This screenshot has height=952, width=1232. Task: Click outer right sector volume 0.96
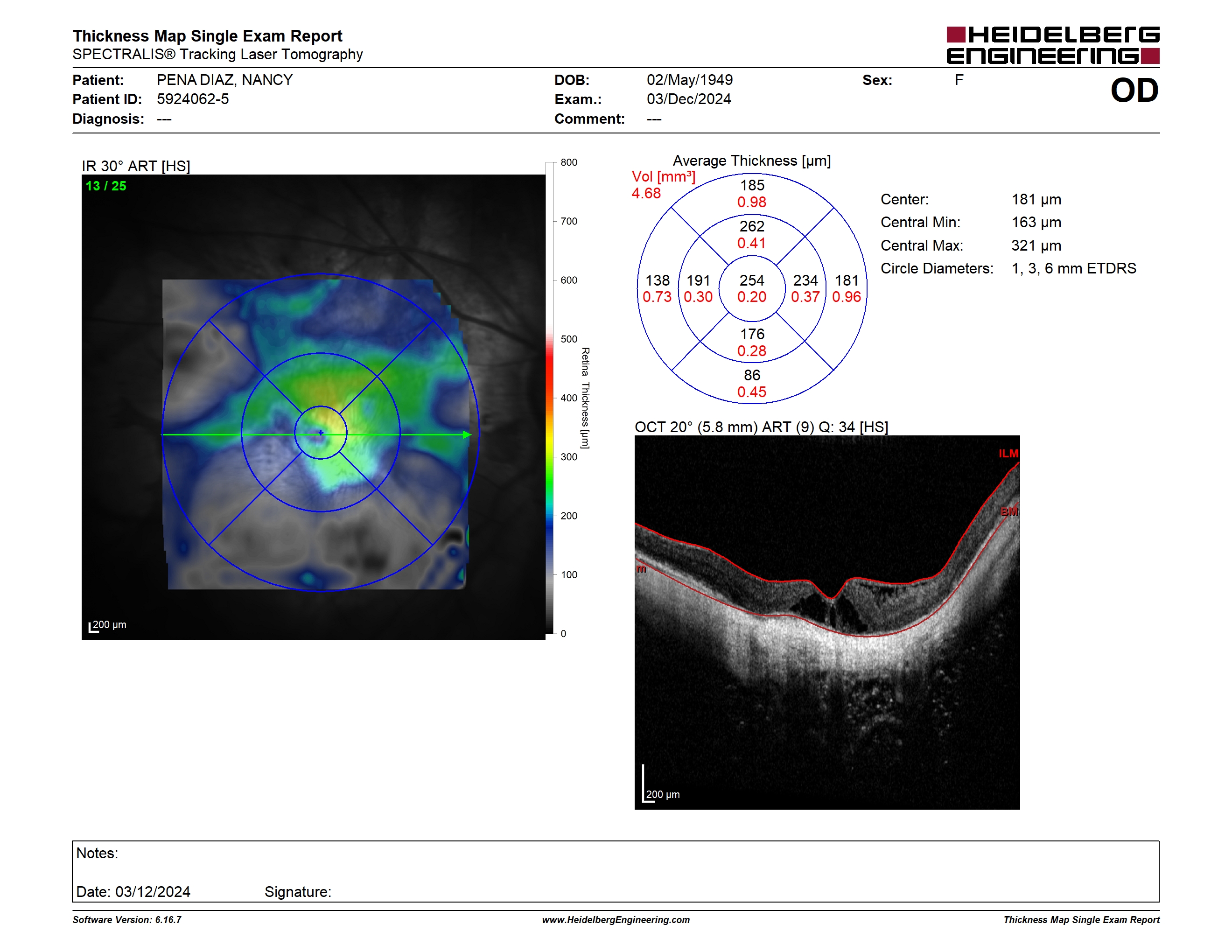(x=847, y=297)
